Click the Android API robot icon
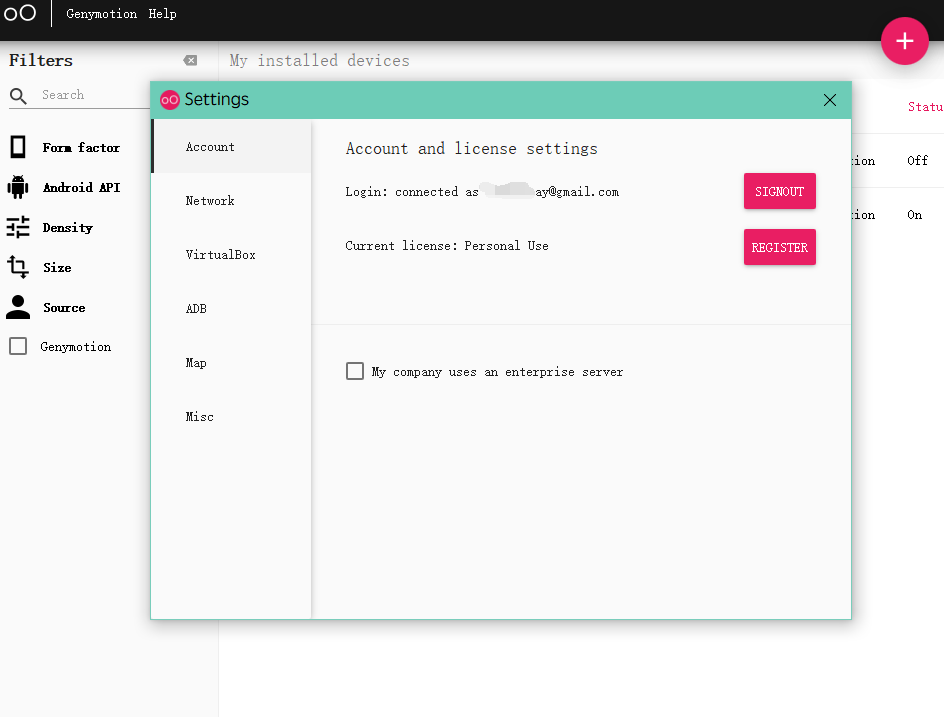 18,187
